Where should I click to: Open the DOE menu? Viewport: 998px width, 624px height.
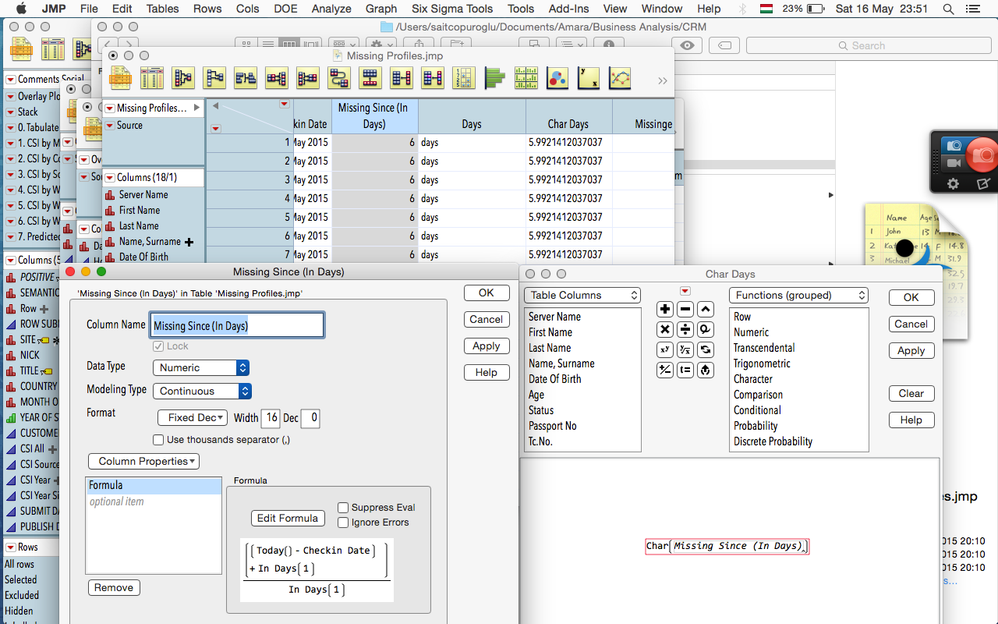(x=286, y=9)
